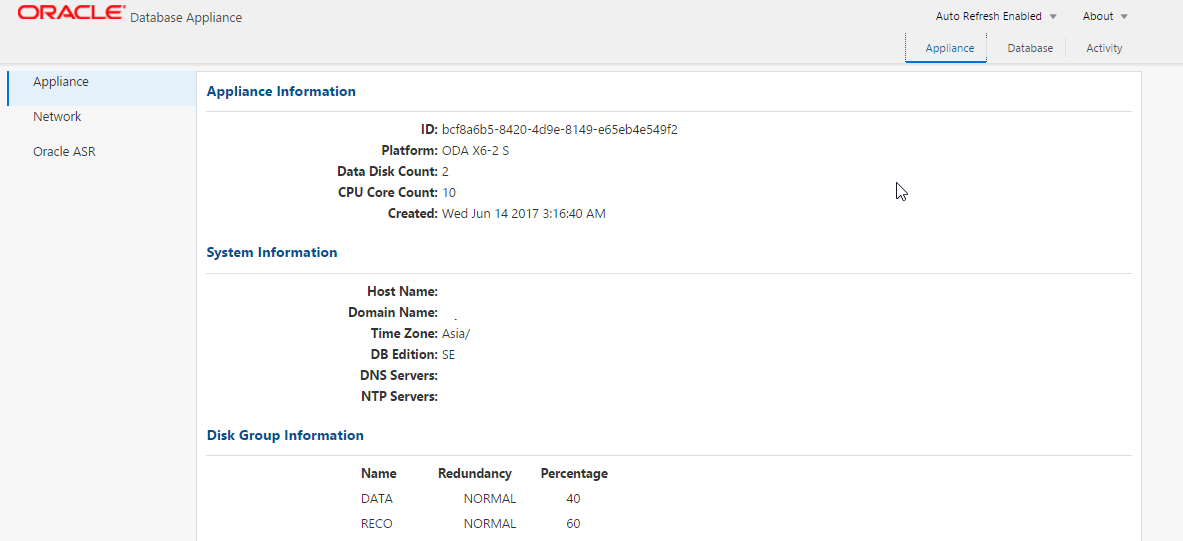1183x541 pixels.
Task: Click the Redundancy column header
Action: pos(475,474)
